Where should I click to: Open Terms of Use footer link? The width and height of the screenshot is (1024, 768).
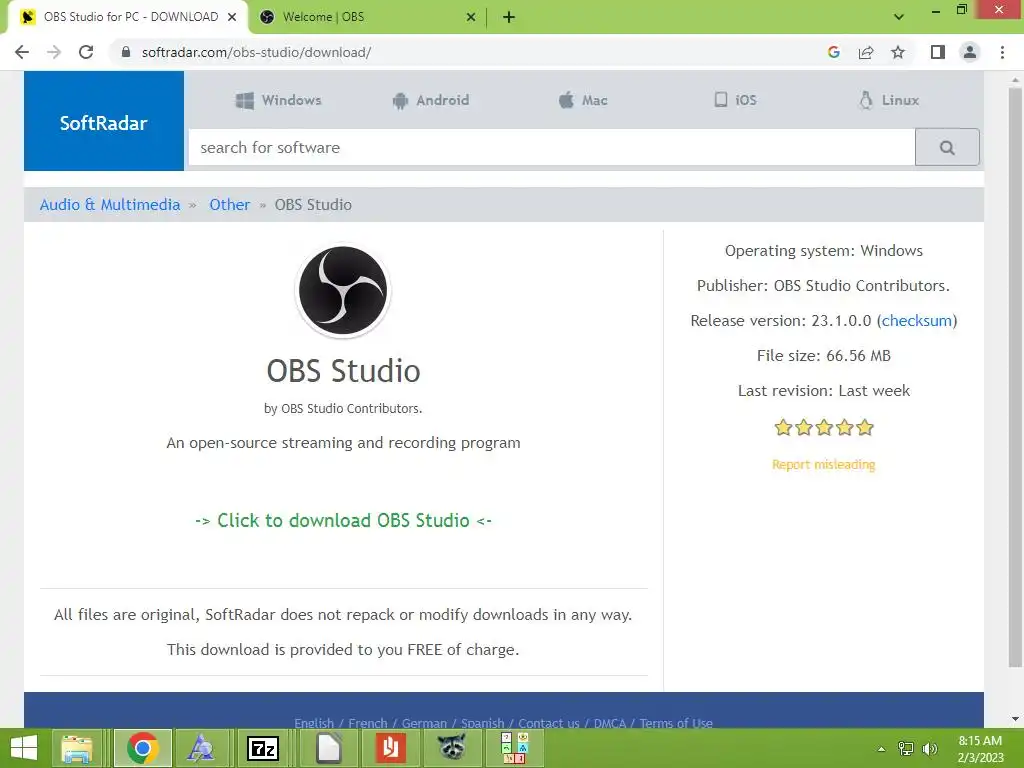676,723
